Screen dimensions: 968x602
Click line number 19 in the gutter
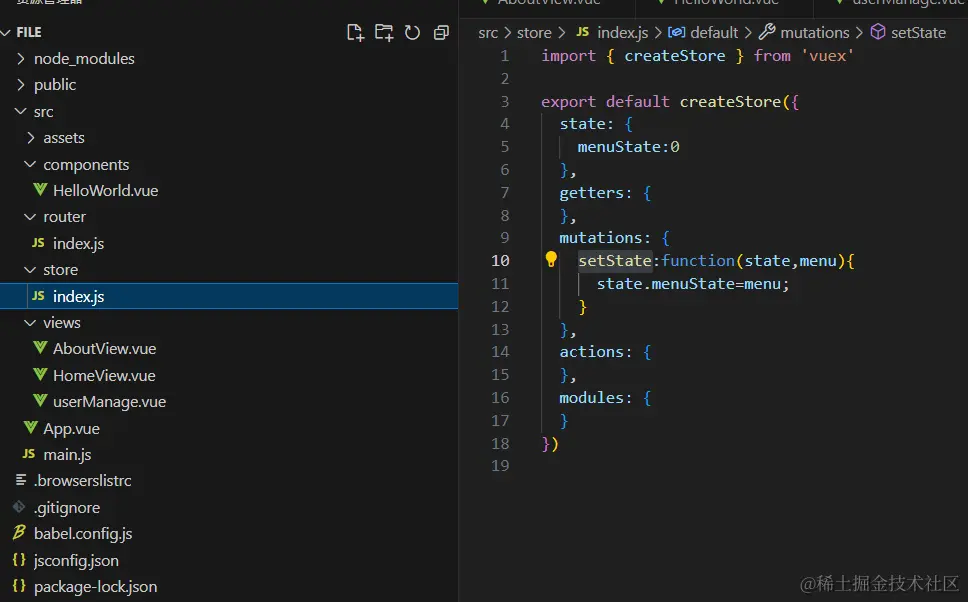click(500, 466)
